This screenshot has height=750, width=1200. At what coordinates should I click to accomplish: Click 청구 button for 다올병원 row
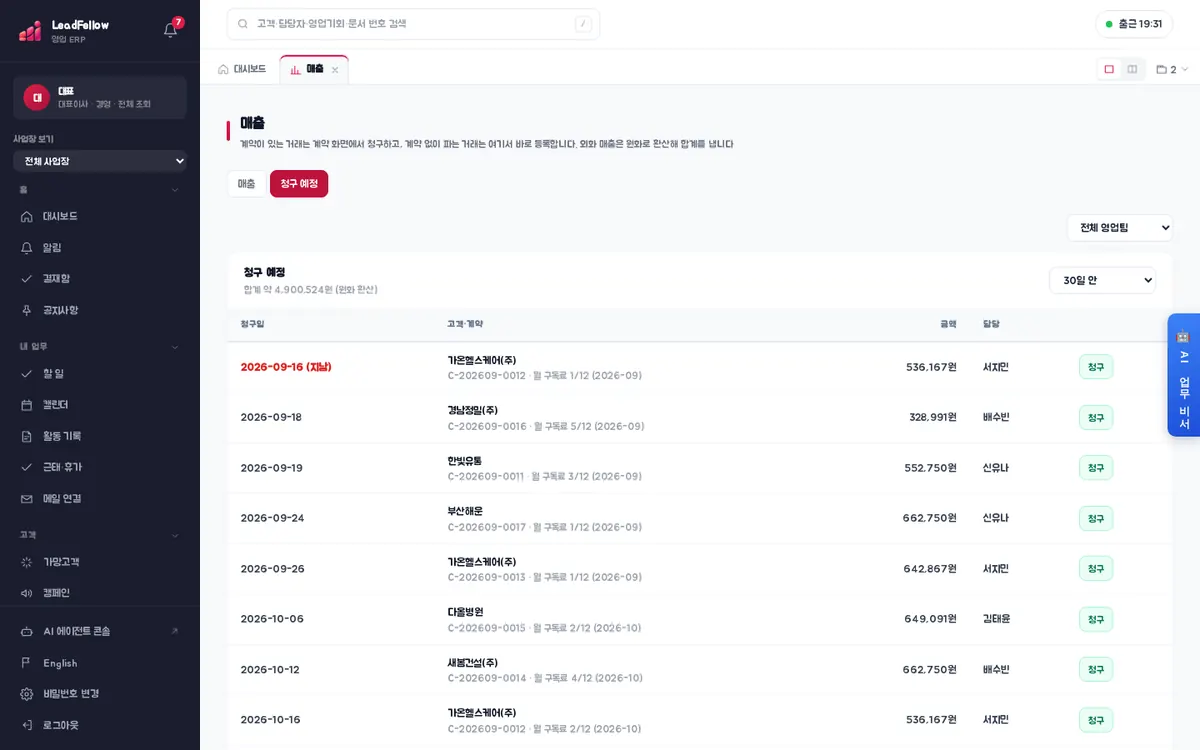[1096, 619]
